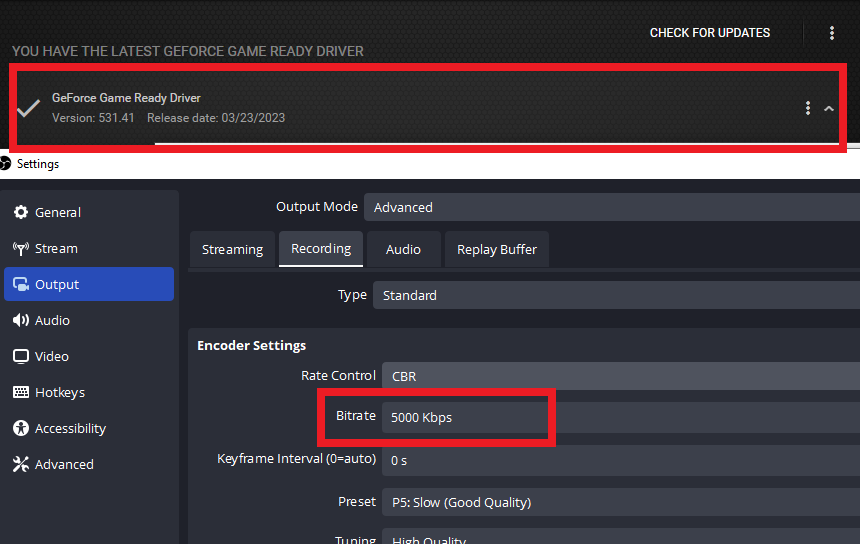Viewport: 862px width, 544px height.
Task: Click the Accessibility person icon
Action: [x=21, y=428]
